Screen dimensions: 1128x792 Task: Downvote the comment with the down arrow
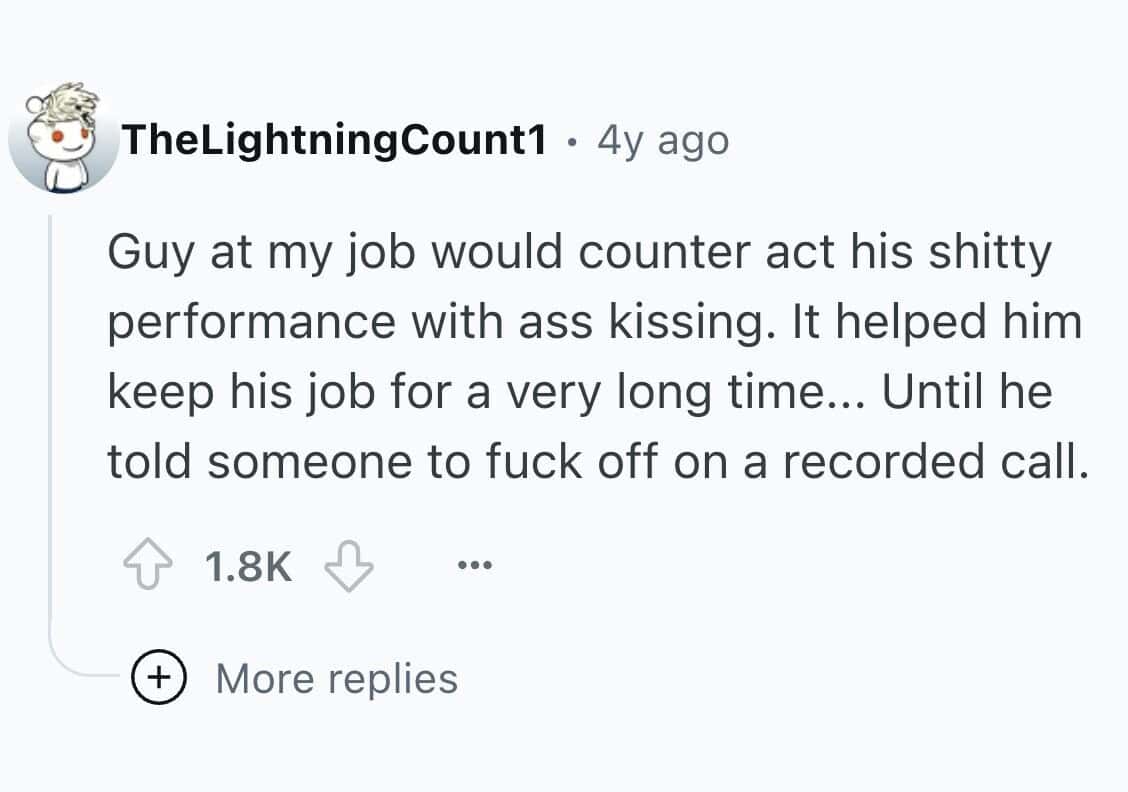349,568
